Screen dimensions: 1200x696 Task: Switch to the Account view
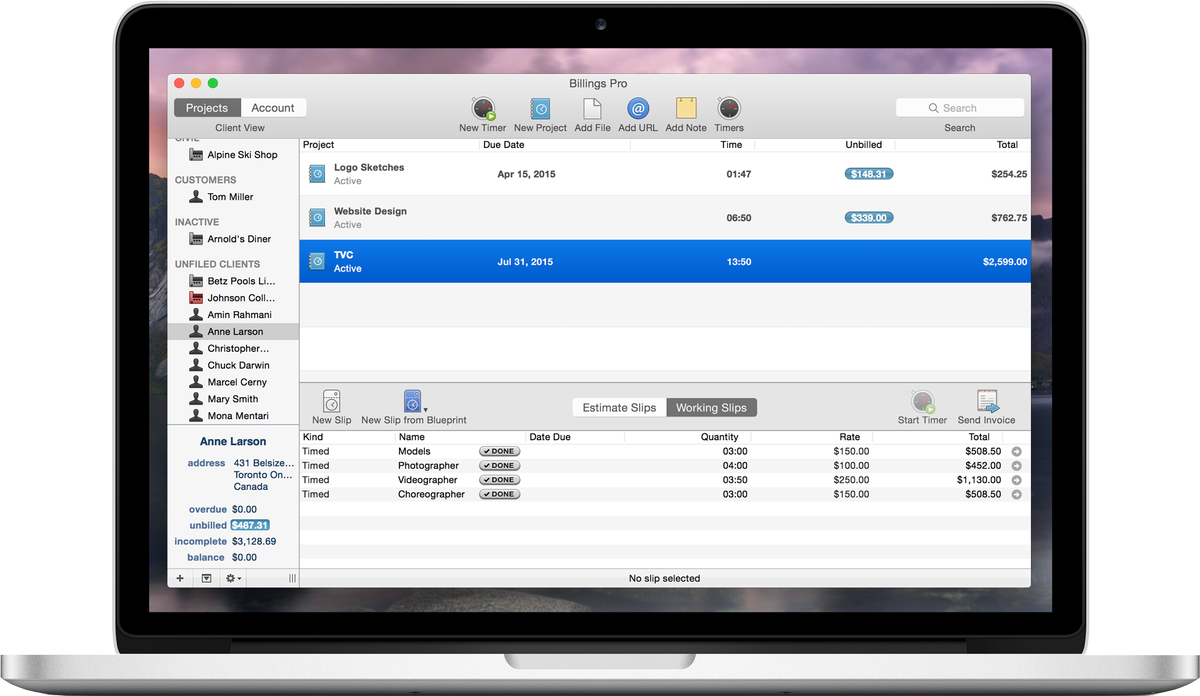click(x=273, y=108)
